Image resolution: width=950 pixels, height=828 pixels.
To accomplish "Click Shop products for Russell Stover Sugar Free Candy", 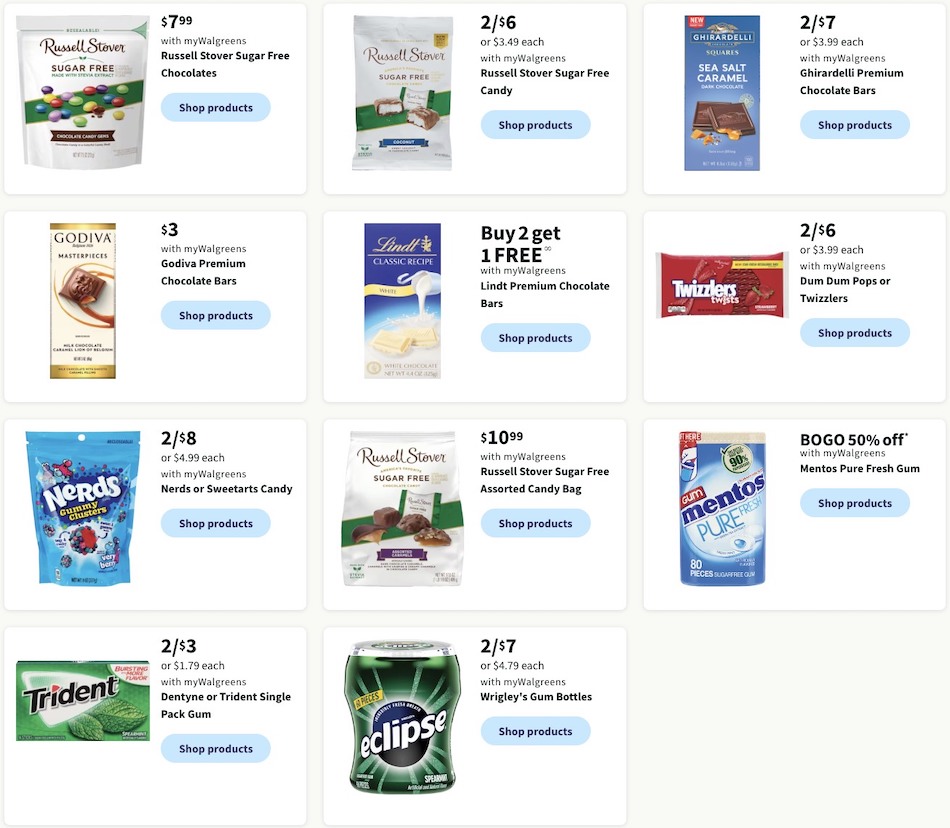I will tap(535, 125).
